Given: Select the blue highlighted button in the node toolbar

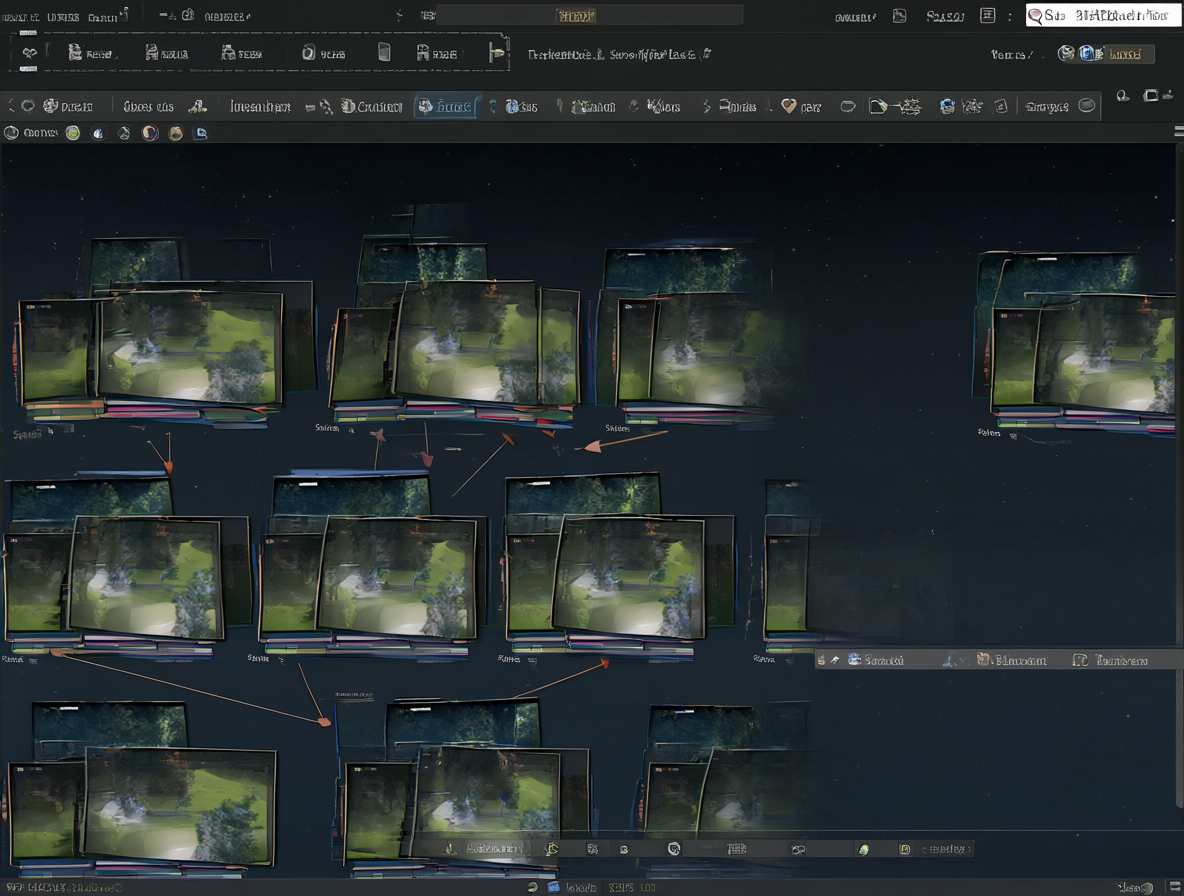Looking at the screenshot, I should click(x=446, y=106).
